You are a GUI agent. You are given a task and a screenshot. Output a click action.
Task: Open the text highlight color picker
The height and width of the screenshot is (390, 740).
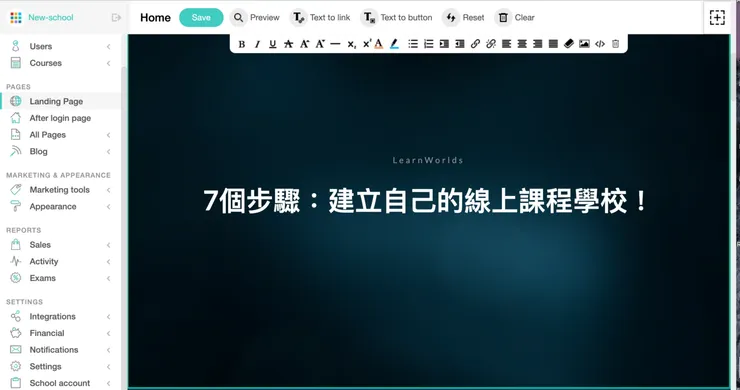pyautogui.click(x=395, y=44)
